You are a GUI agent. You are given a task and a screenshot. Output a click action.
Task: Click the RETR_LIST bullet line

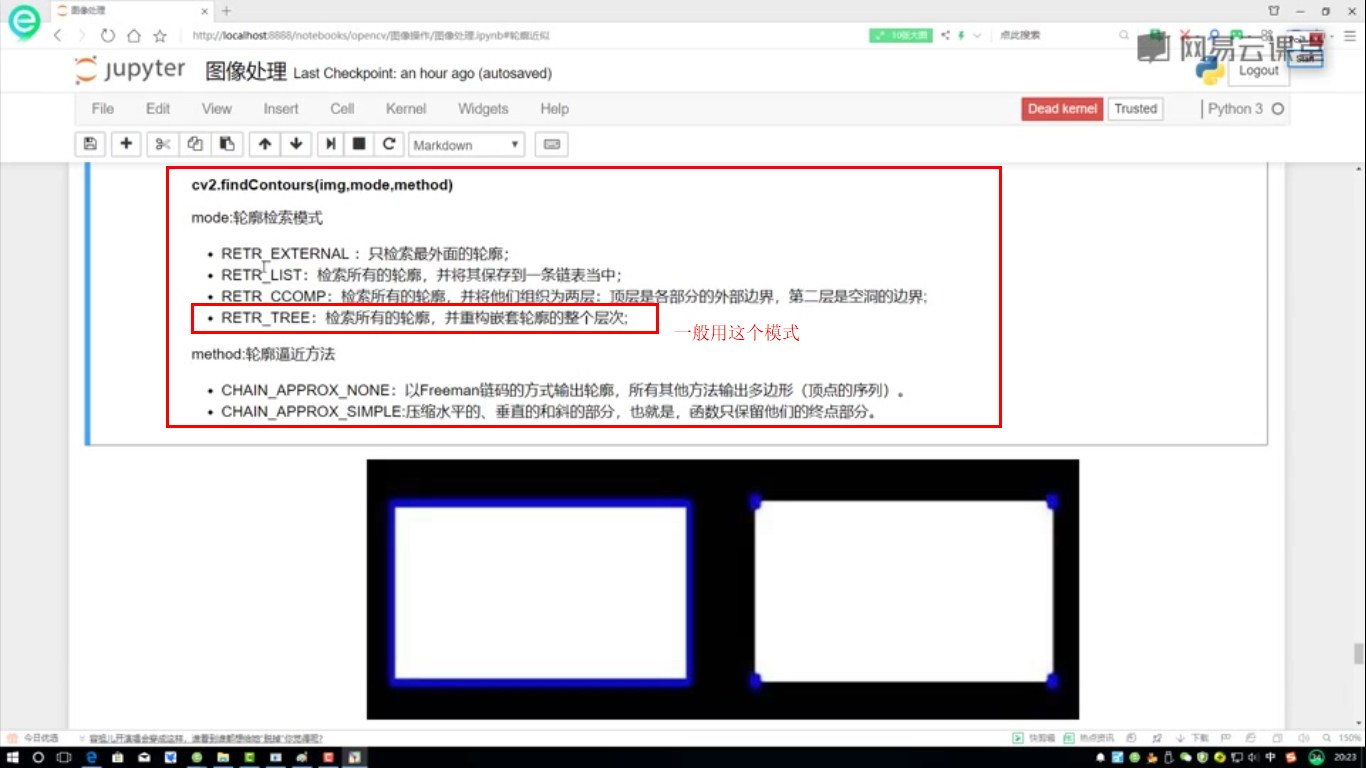[421, 274]
